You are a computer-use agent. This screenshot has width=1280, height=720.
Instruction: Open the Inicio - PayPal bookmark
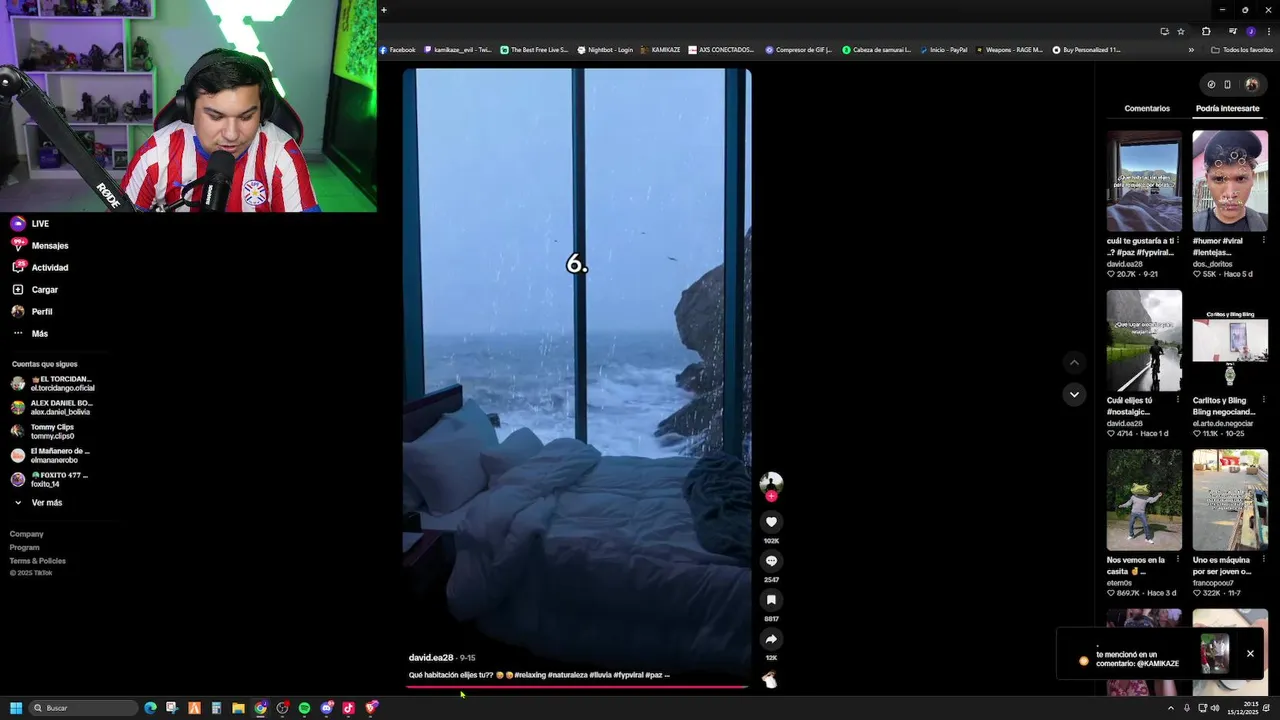point(944,49)
